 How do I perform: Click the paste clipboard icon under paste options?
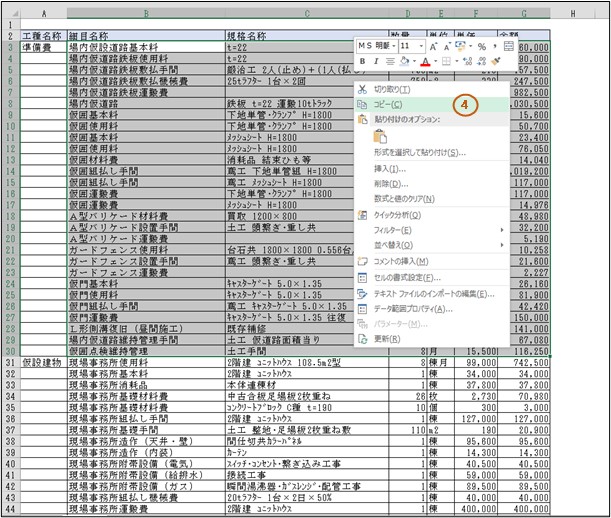(x=380, y=135)
